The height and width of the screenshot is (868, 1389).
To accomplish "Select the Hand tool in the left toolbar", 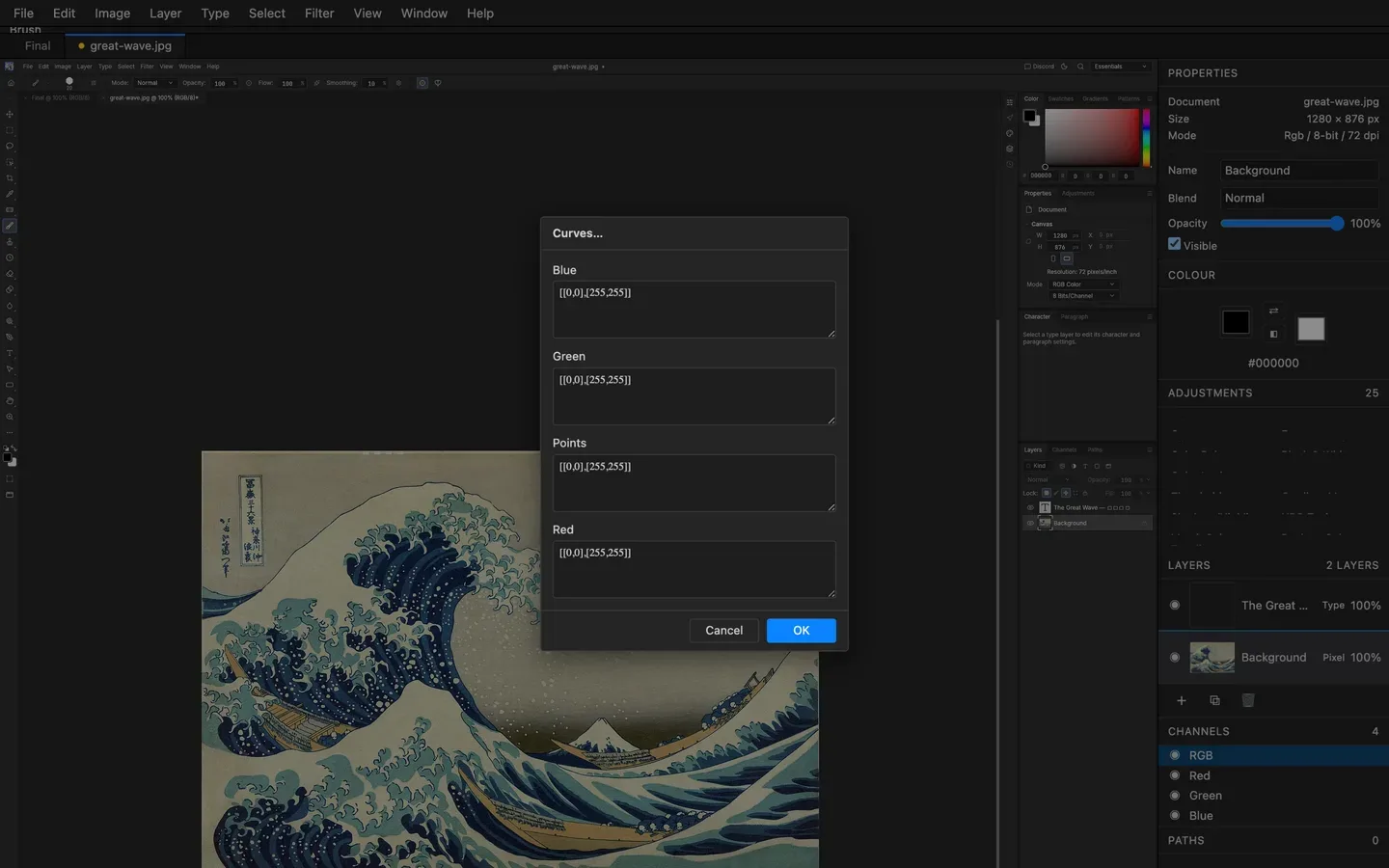I will click(x=10, y=401).
